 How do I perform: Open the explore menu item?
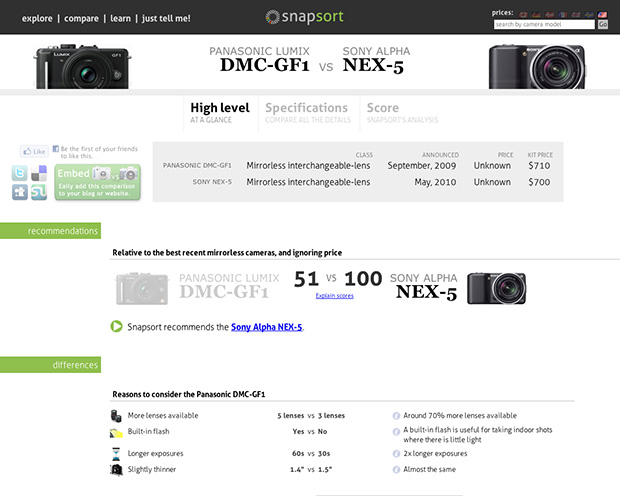(x=37, y=18)
